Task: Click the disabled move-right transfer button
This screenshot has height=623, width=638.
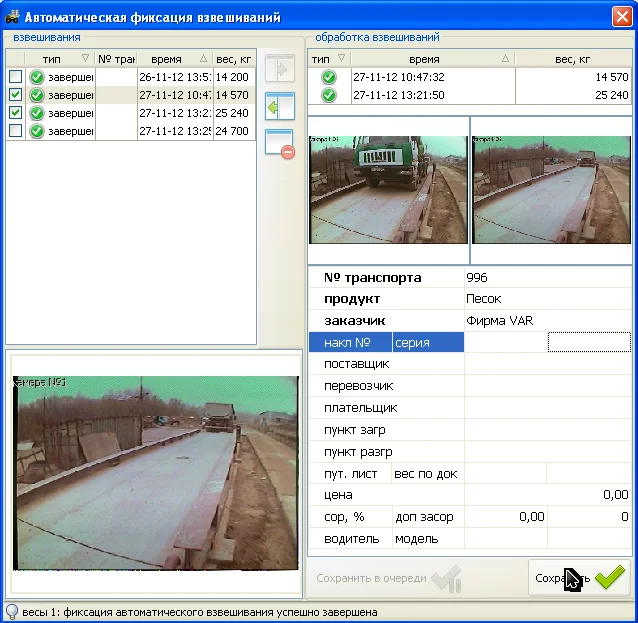Action: pyautogui.click(x=279, y=69)
